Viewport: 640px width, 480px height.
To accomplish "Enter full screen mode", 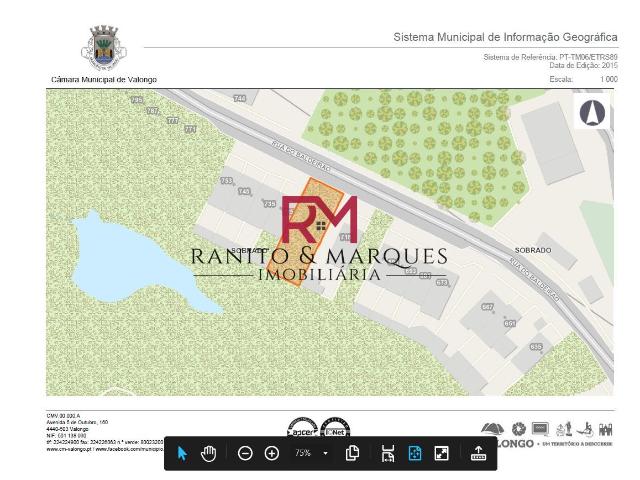I will click(441, 453).
